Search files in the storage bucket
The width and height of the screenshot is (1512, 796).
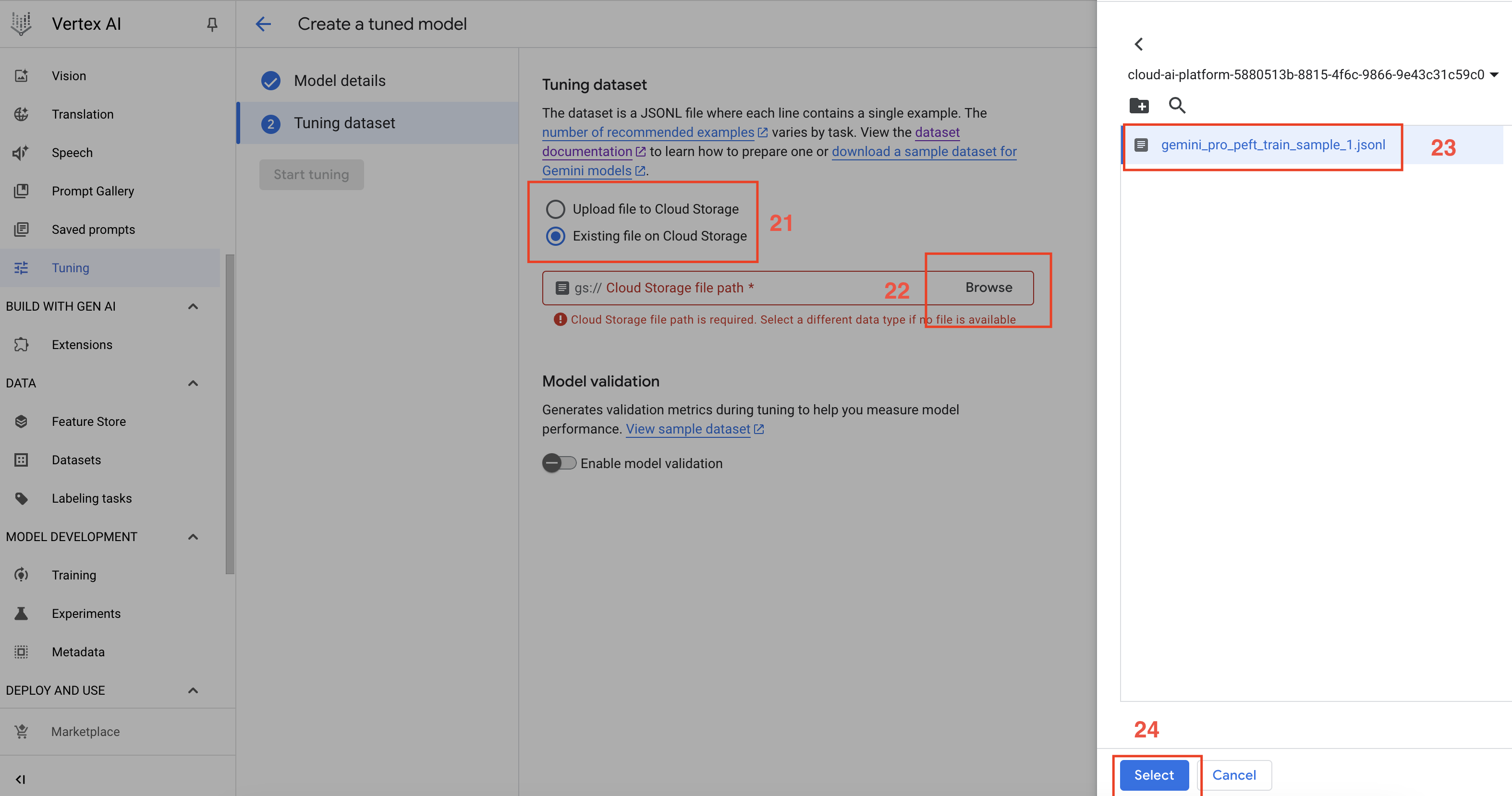pos(1177,106)
